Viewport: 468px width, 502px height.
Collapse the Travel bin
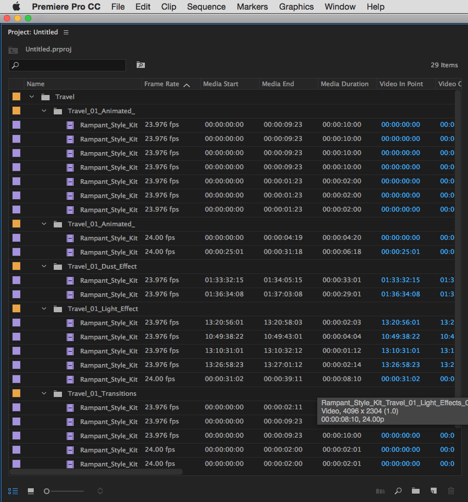click(x=32, y=97)
